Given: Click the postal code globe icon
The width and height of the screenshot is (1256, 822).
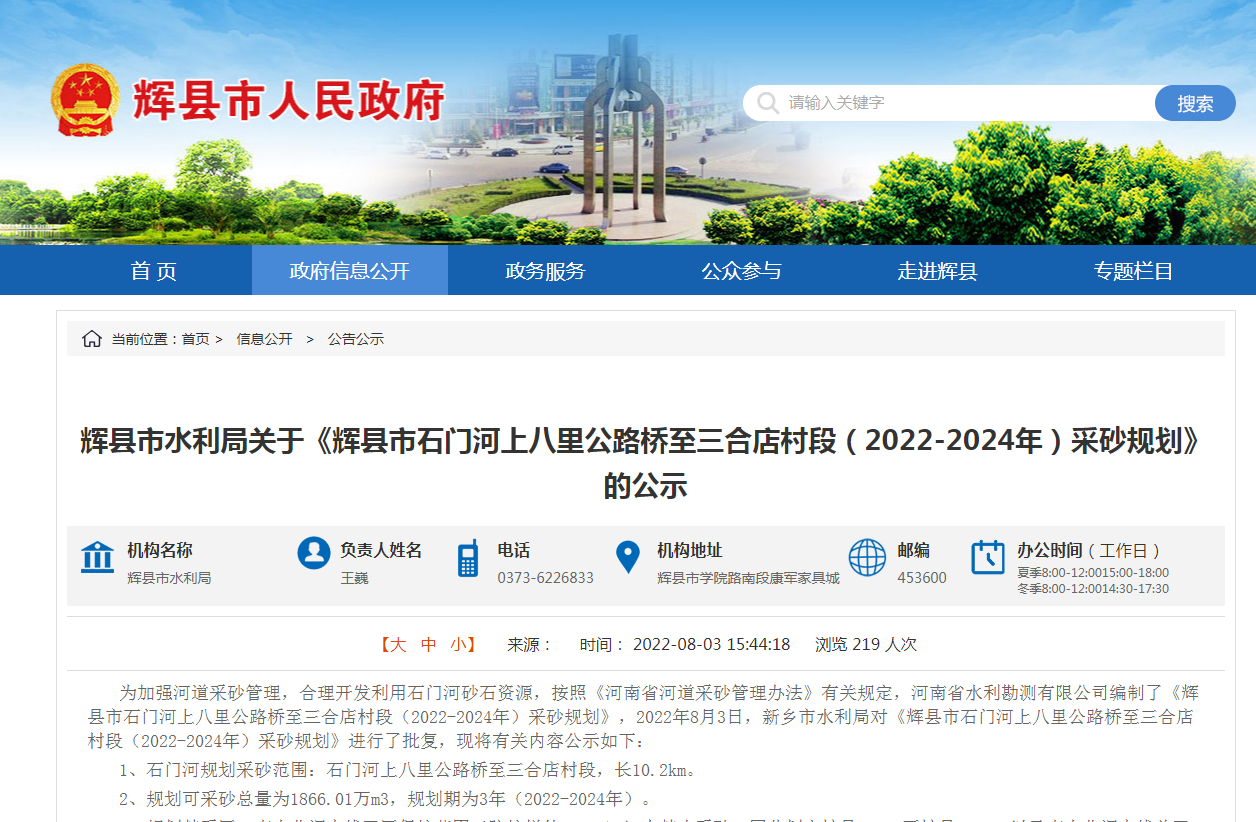Looking at the screenshot, I should coord(867,557).
